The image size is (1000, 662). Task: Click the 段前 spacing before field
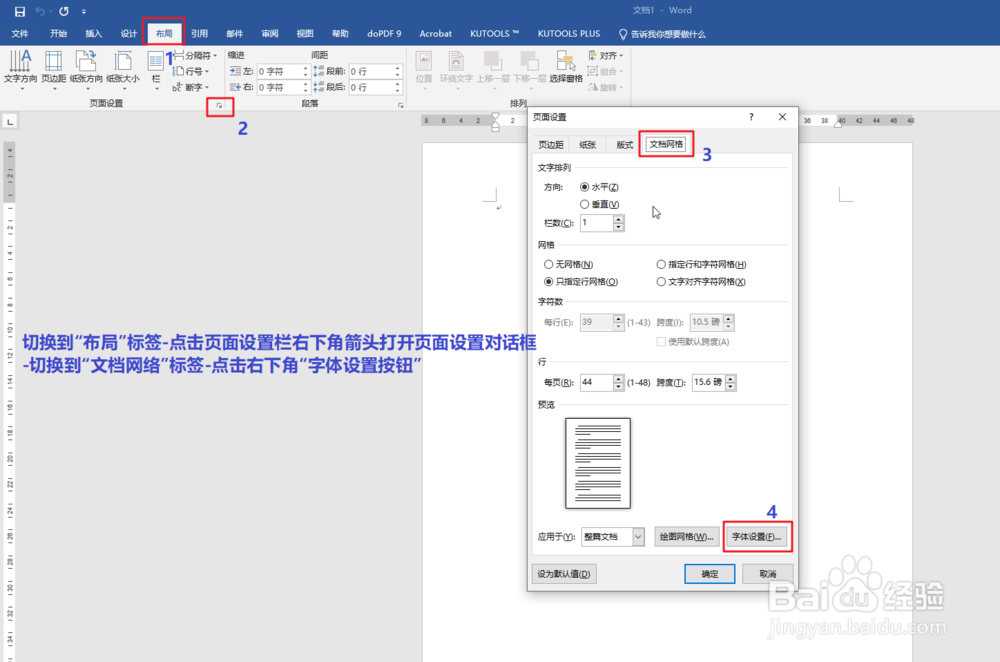point(375,71)
